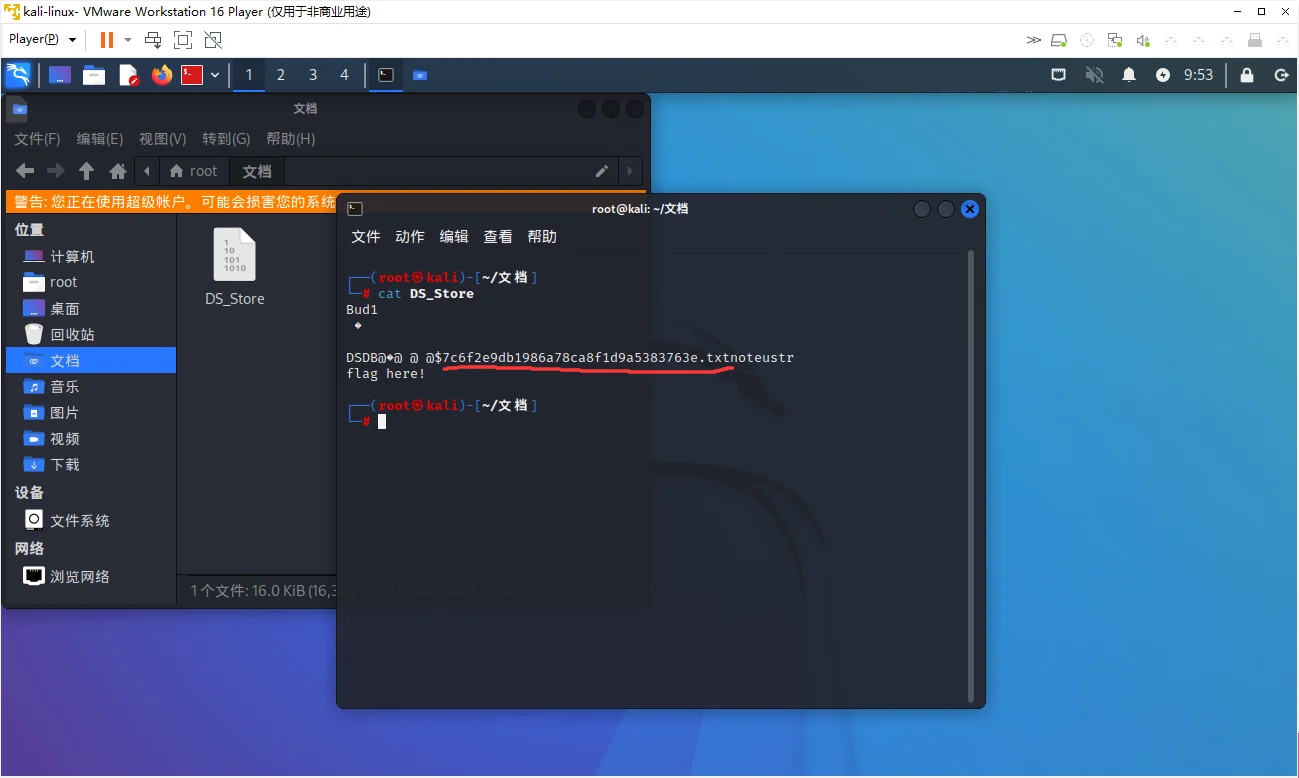Click the notification bell icon
1299x778 pixels.
1129,75
